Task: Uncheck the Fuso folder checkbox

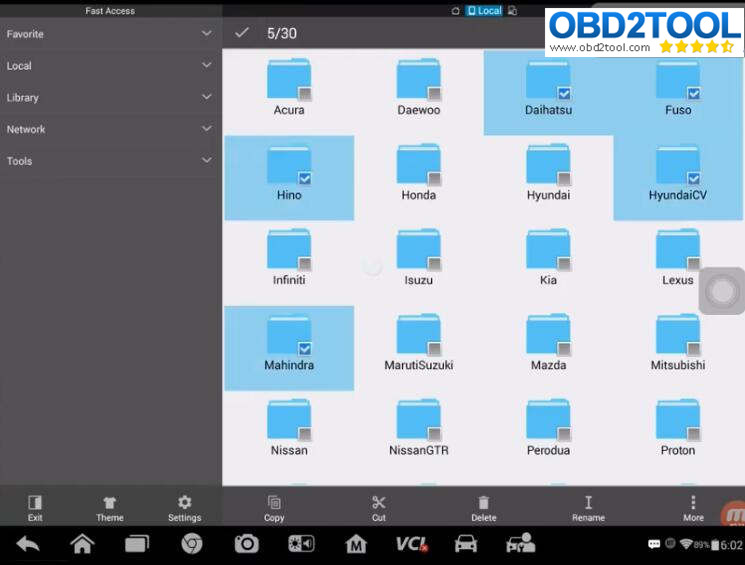Action: pos(694,94)
